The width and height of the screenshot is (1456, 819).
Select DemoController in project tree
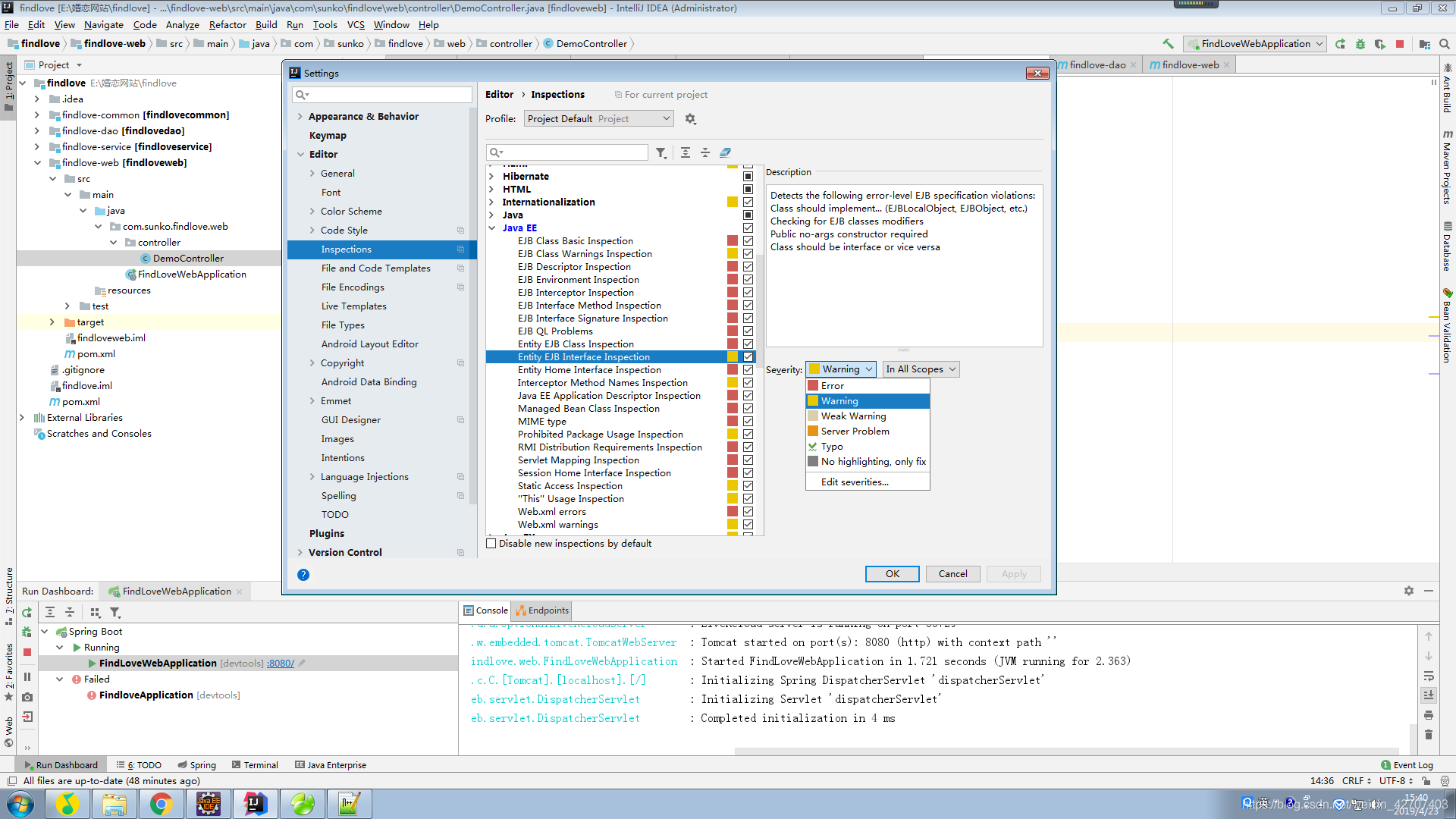[188, 259]
